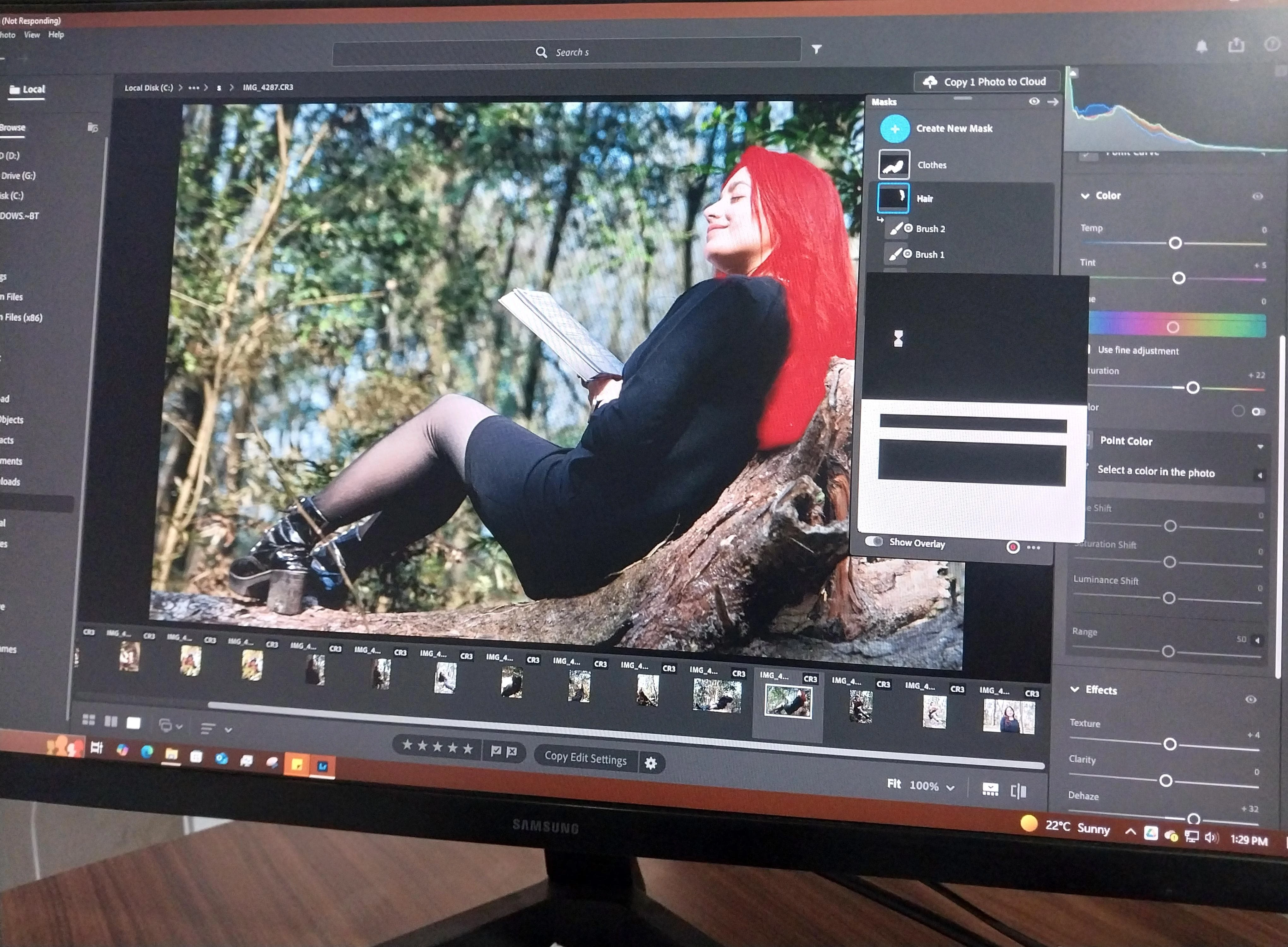Viewport: 1288px width, 947px height.
Task: Open the copy settings gear options
Action: click(651, 763)
